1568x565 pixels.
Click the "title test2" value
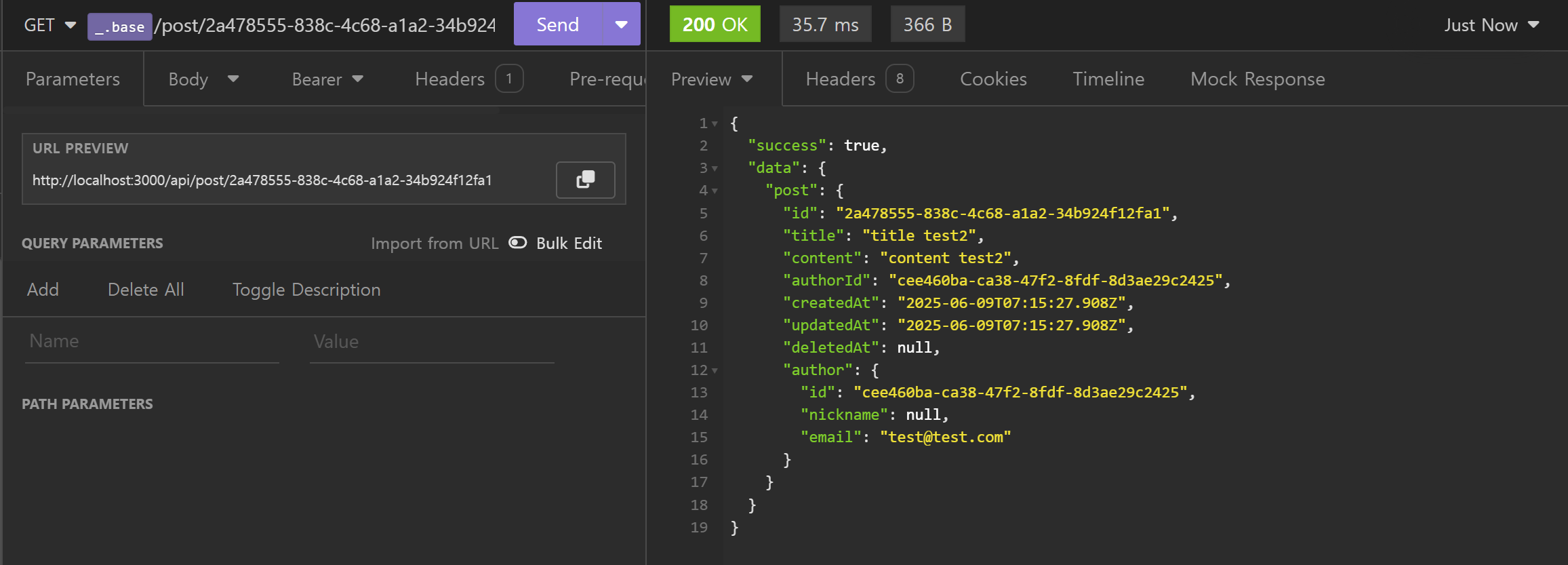(919, 235)
